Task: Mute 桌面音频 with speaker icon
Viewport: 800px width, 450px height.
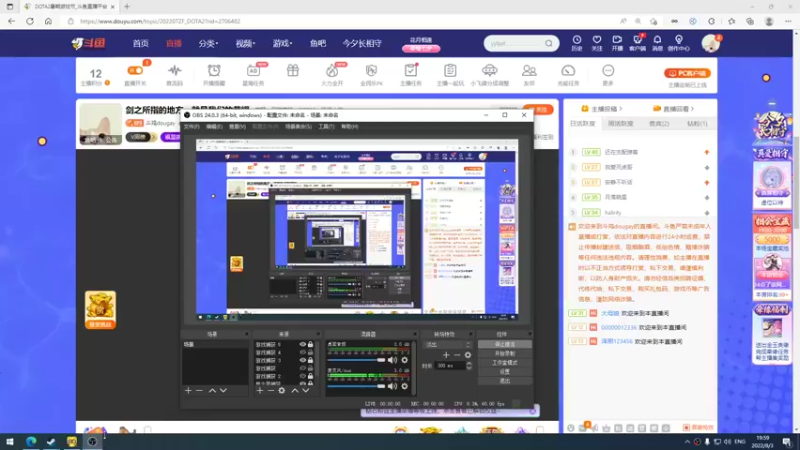Action: pyautogui.click(x=392, y=360)
